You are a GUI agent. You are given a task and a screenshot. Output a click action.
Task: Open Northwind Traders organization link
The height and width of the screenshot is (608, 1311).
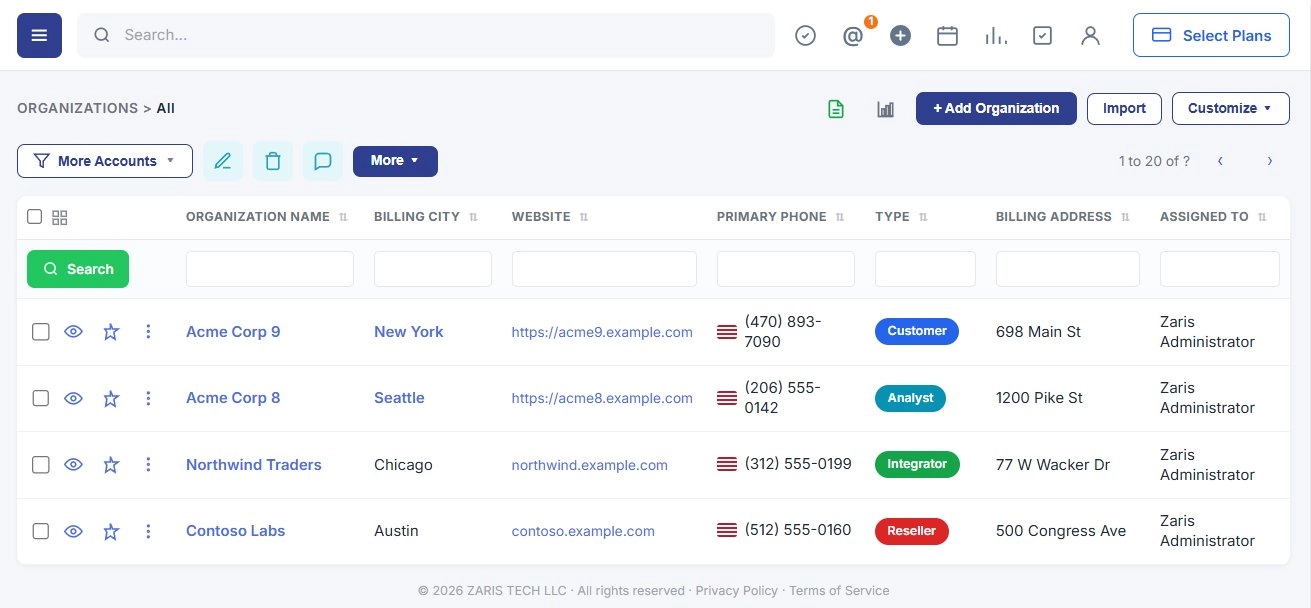tap(254, 465)
